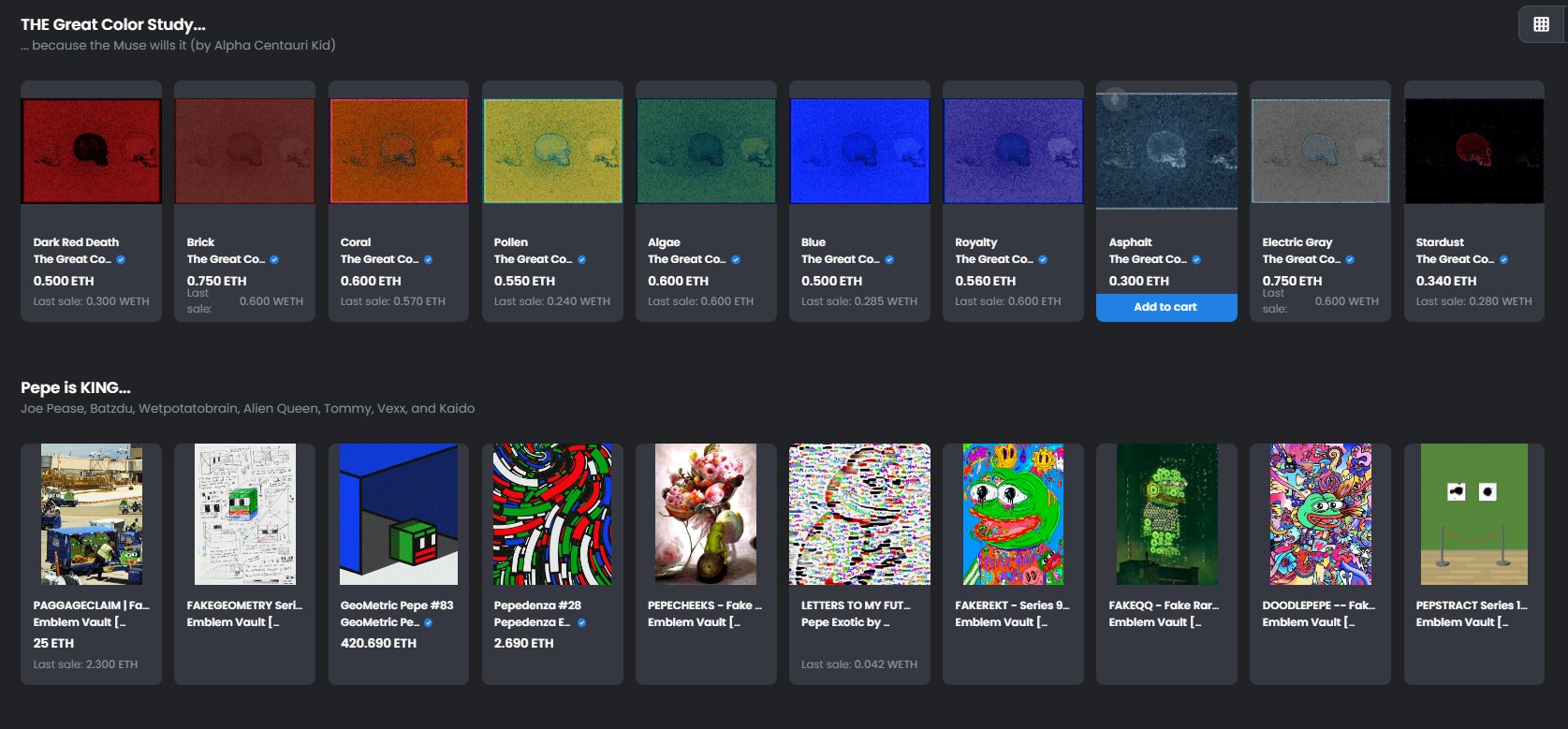Click the verified badge on Dark Red Death
The width and height of the screenshot is (1568, 729).
coord(121,260)
